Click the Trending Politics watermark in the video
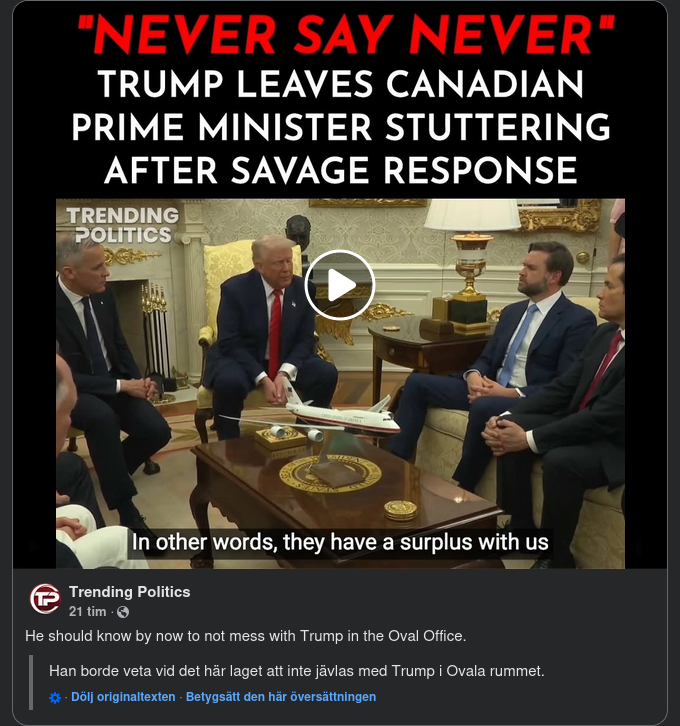This screenshot has height=726, width=680. pyautogui.click(x=123, y=225)
